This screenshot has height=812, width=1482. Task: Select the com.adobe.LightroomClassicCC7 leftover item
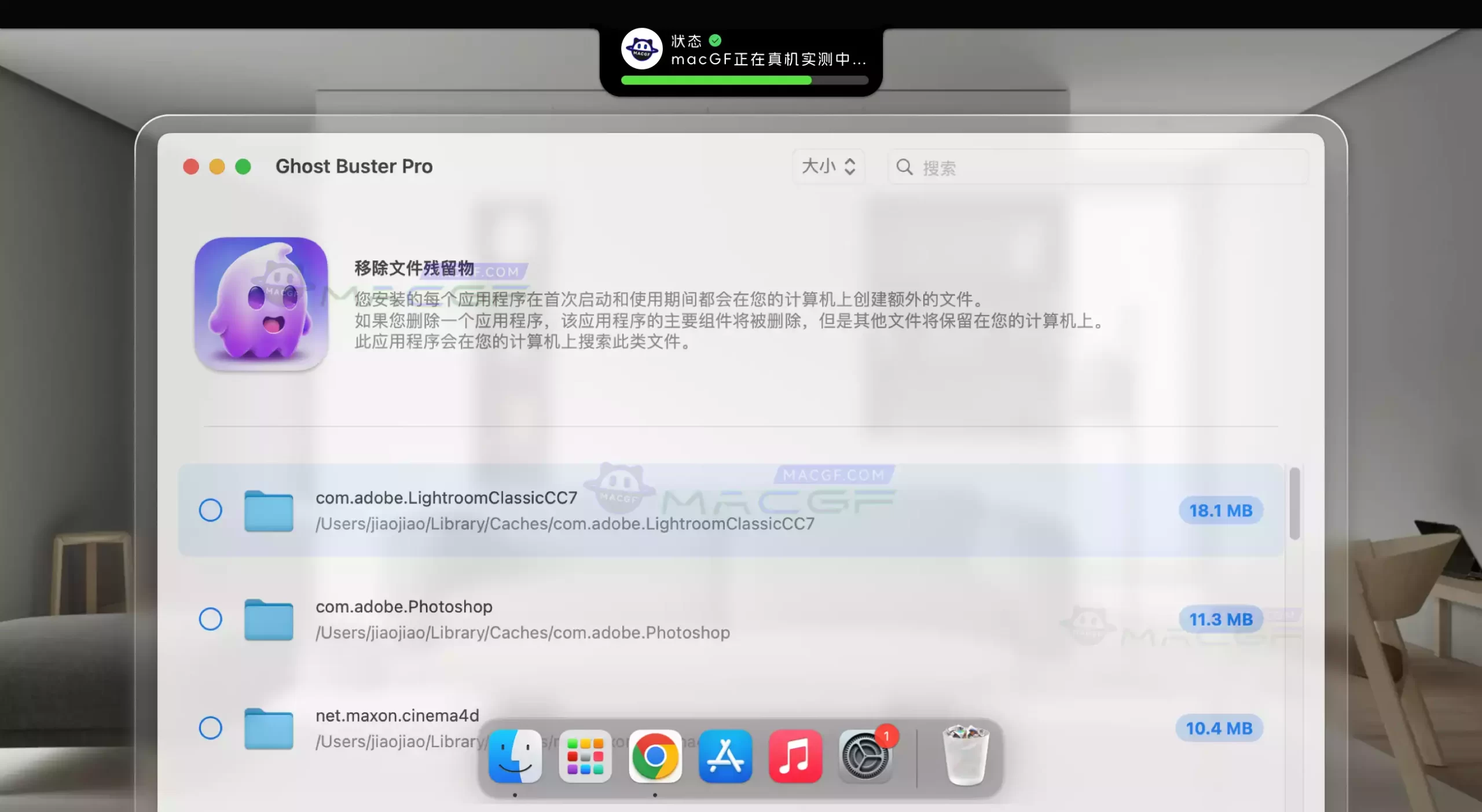pyautogui.click(x=210, y=509)
